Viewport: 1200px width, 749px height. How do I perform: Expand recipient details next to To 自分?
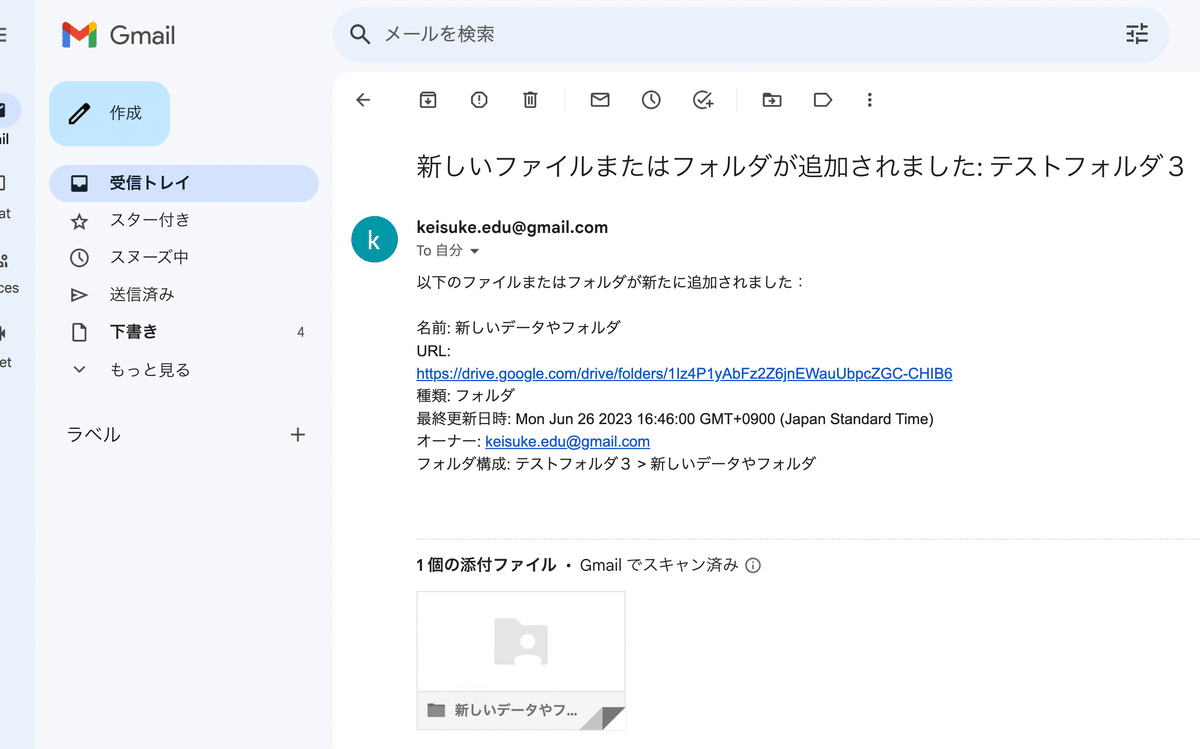(x=475, y=251)
